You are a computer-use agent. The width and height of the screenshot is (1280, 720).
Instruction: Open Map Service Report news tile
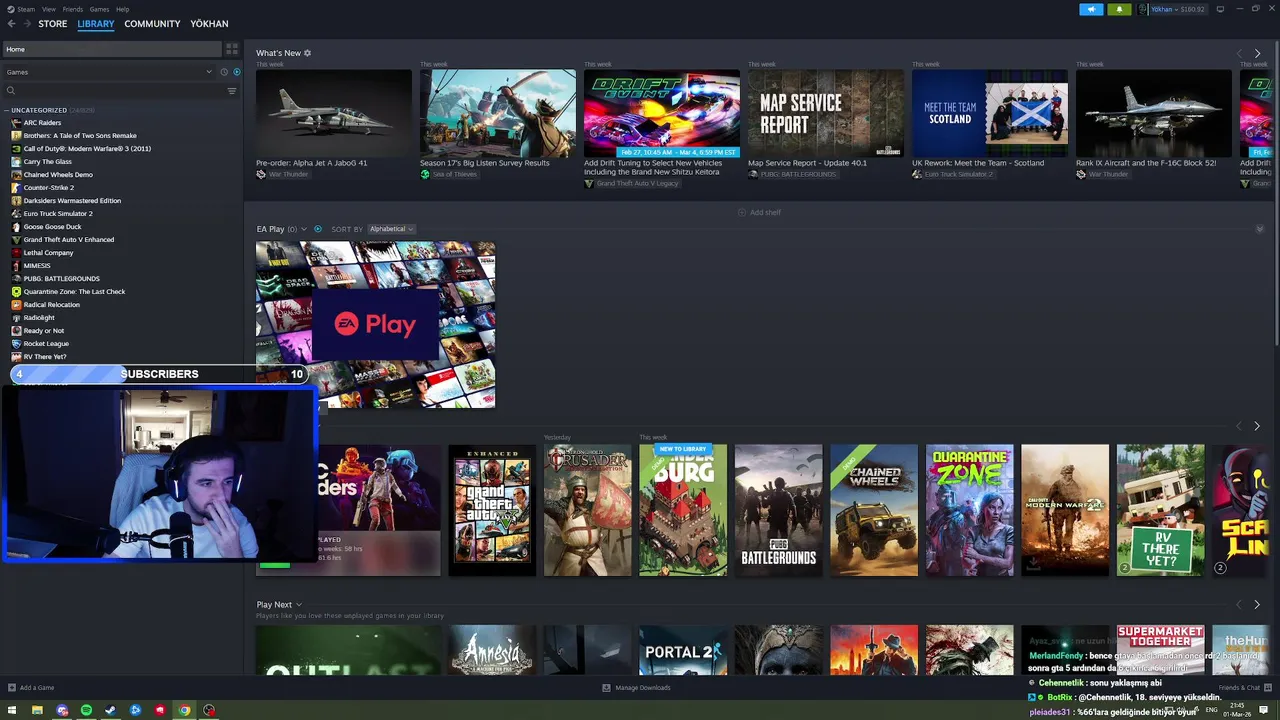(826, 113)
